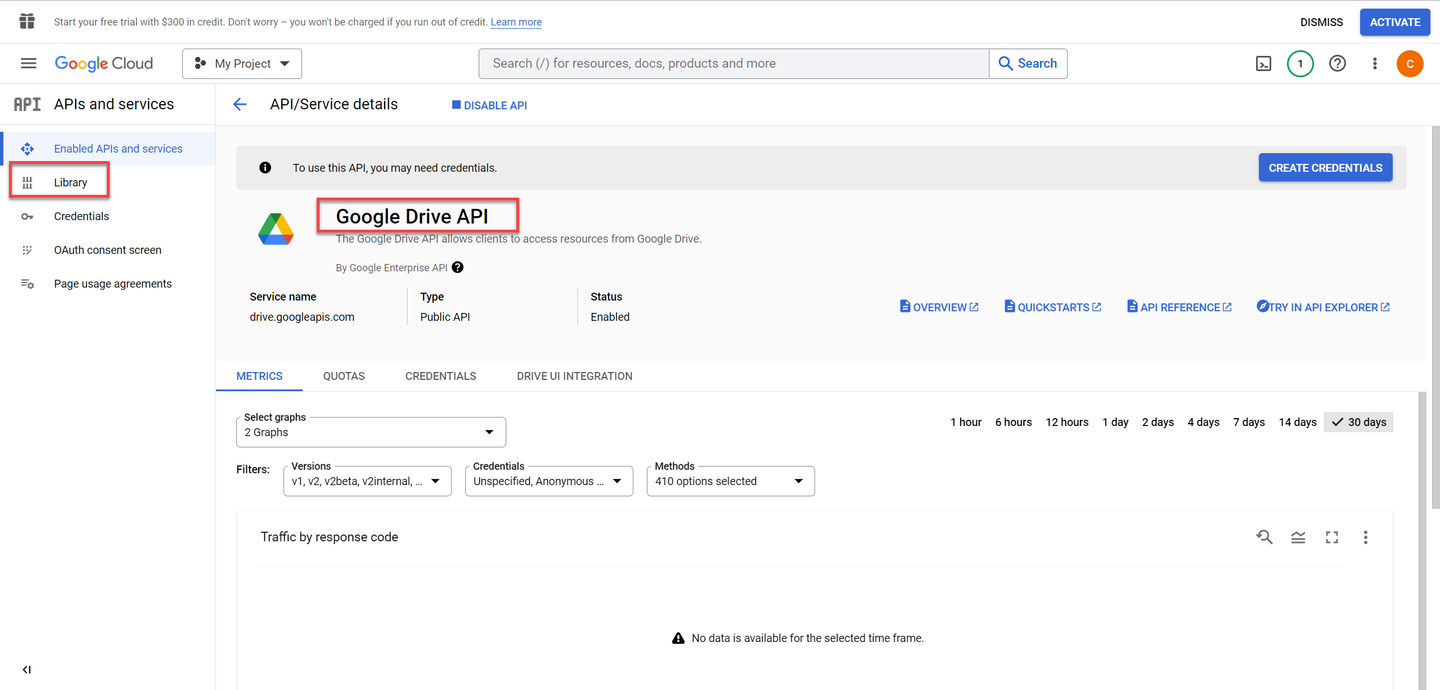Screen dimensions: 1440x690
Task: Collapse the left navigation panel
Action: (27, 670)
